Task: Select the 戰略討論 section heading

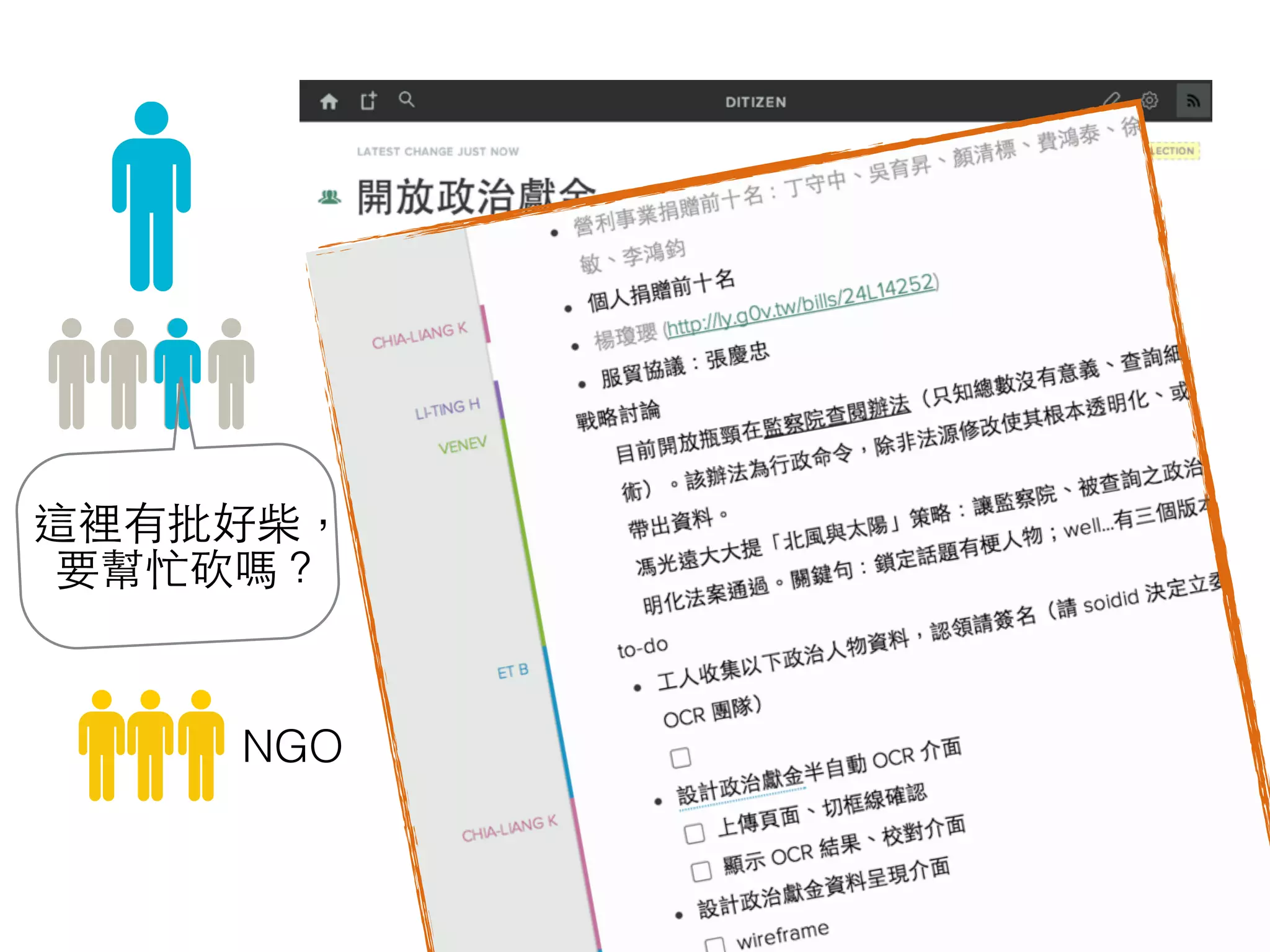Action: coord(618,416)
